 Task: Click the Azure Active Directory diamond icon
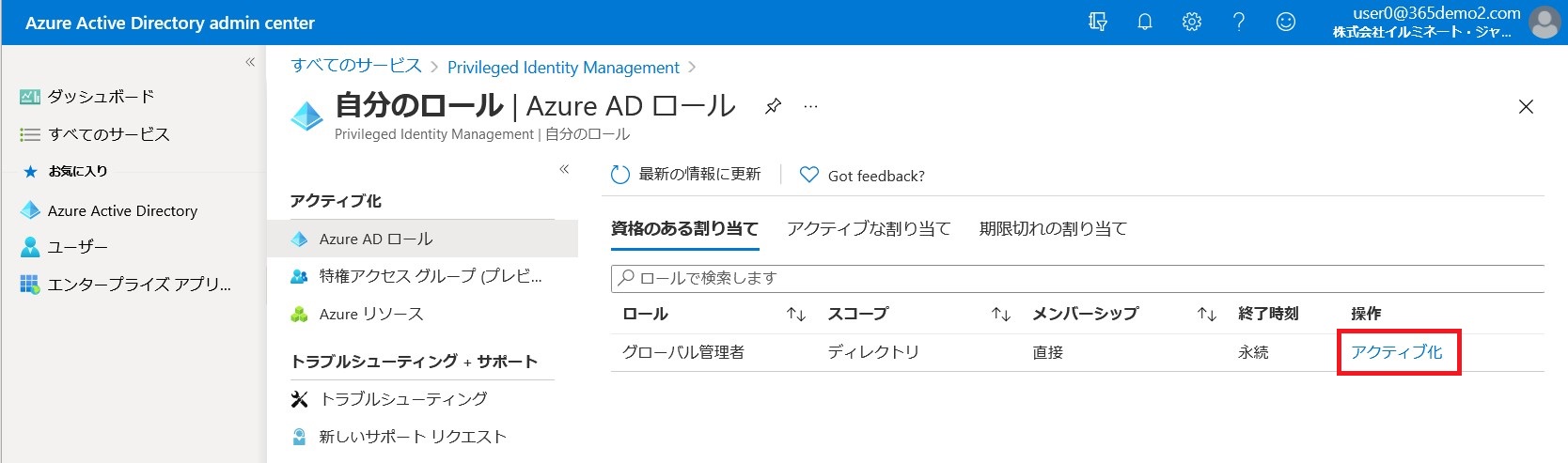tap(30, 210)
